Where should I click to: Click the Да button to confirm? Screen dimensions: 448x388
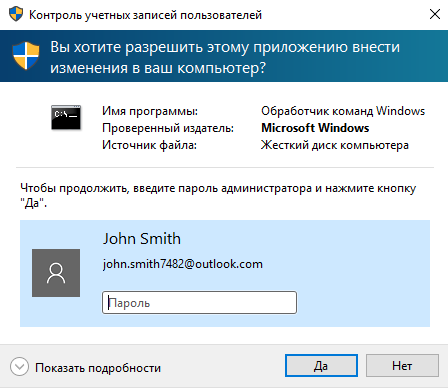pos(321,366)
